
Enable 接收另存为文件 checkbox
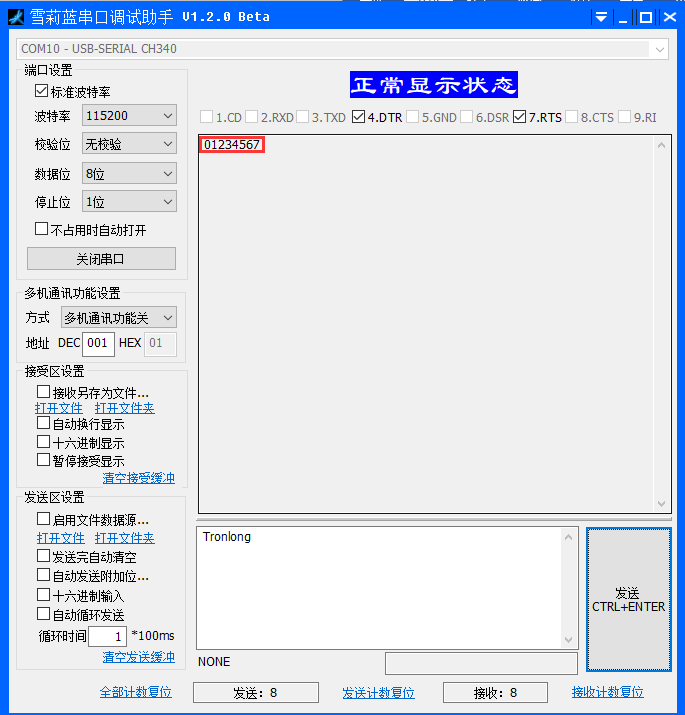(43, 391)
